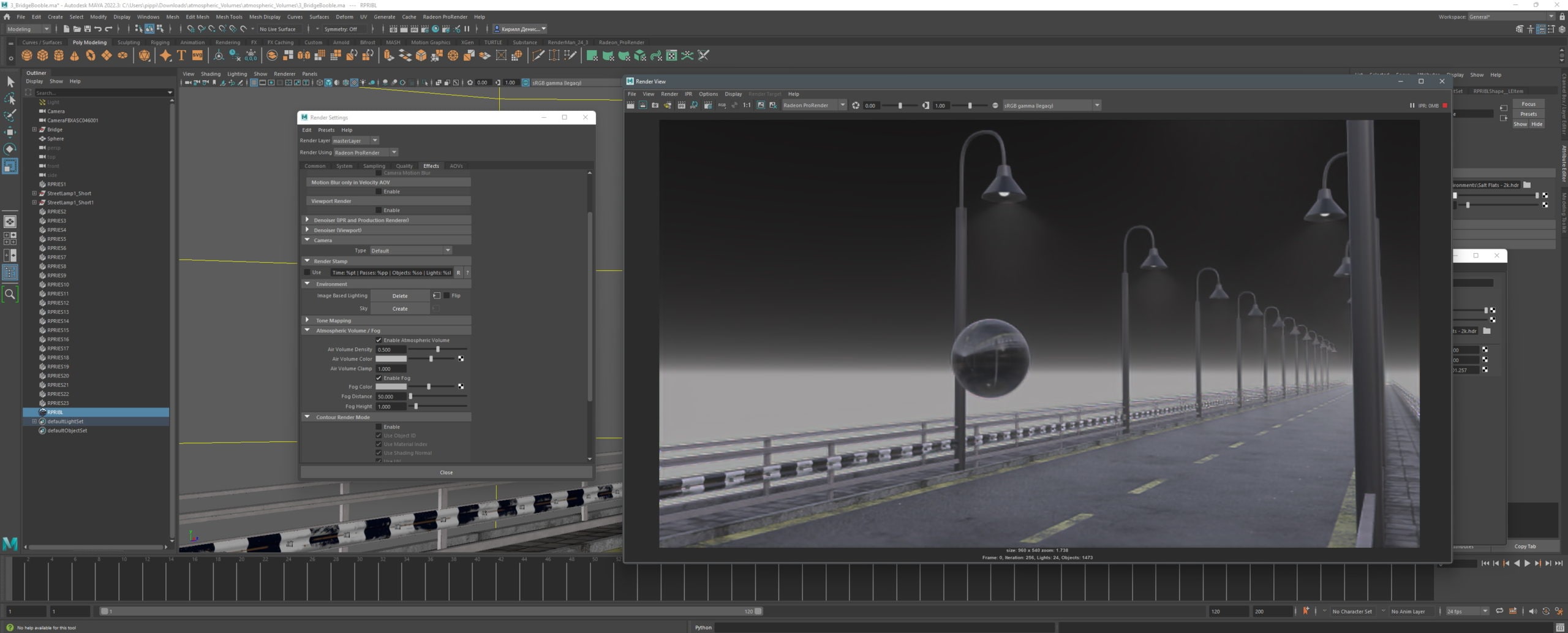1568x633 pixels.
Task: Click the SVG import shelf icon
Action: (197, 56)
